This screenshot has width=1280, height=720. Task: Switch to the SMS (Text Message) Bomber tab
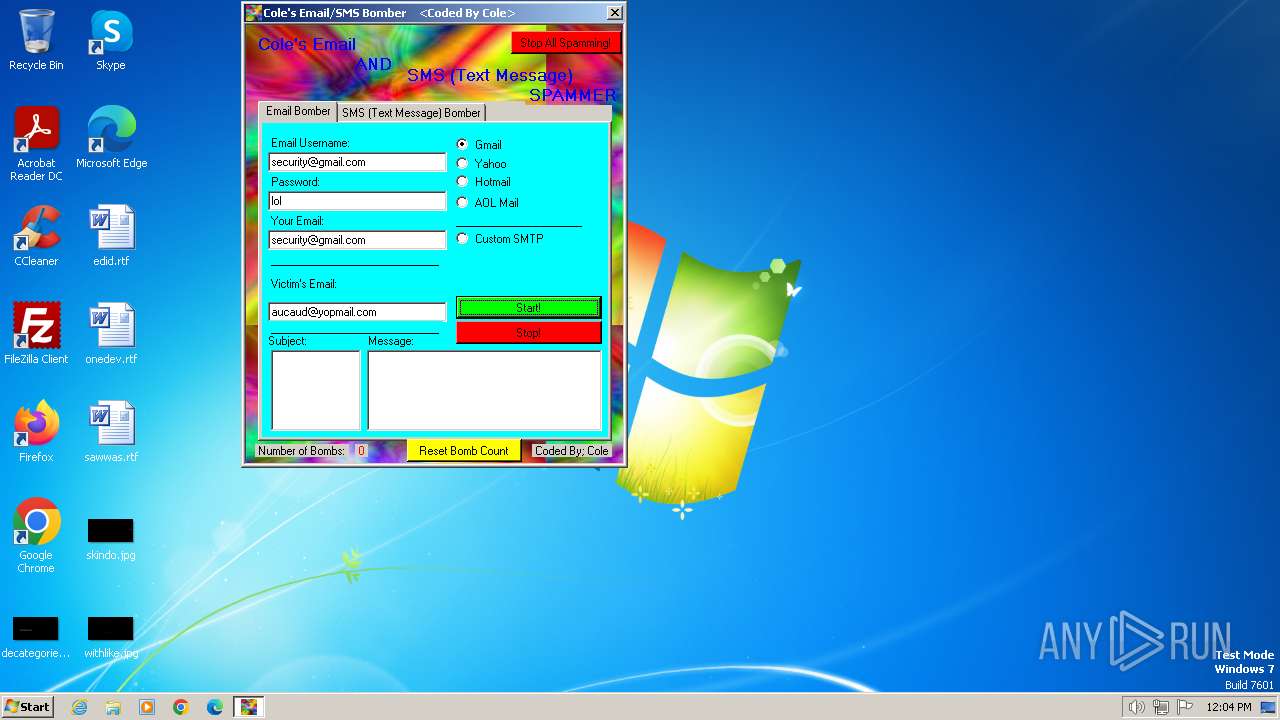click(x=411, y=113)
